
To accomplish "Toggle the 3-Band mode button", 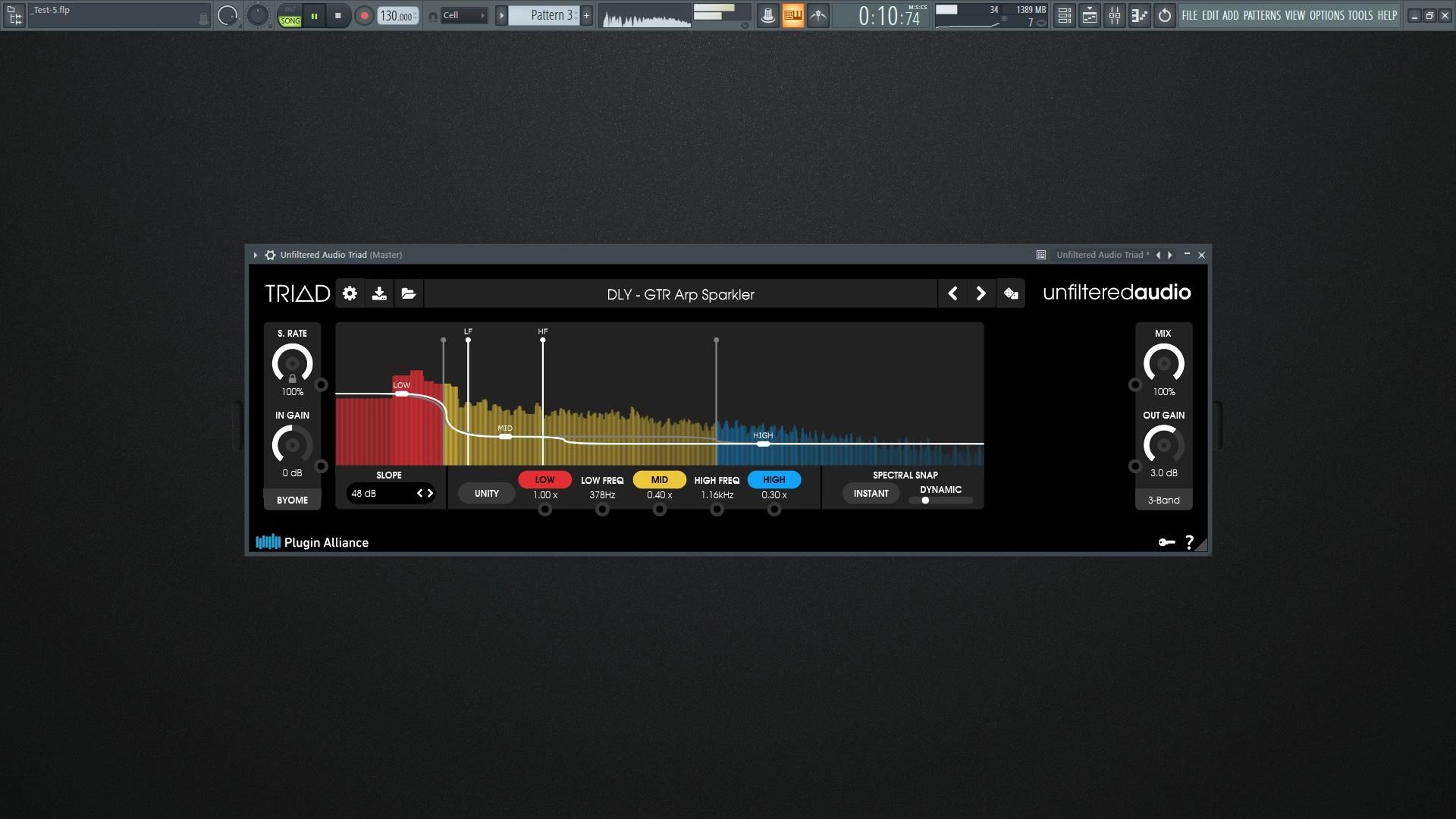I will 1163,500.
